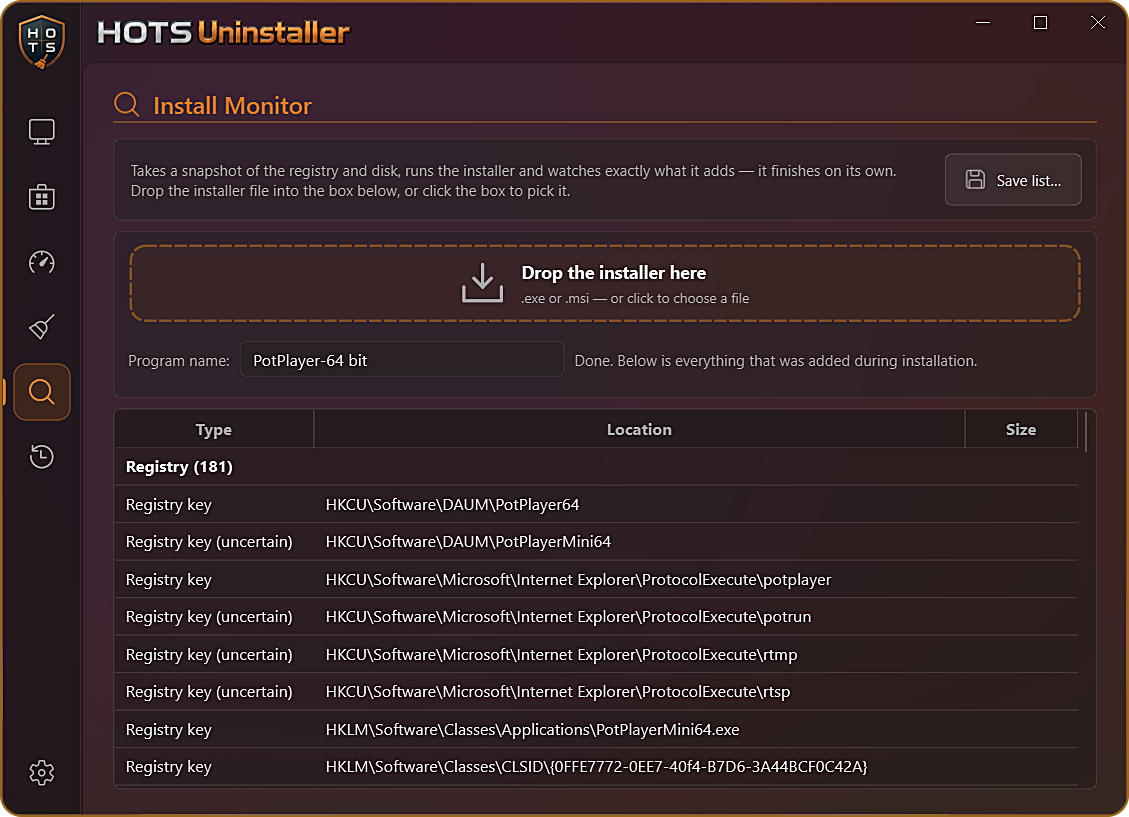Click the Drop the installer here box
Screen dimensions: 1129x817
pyautogui.click(x=605, y=283)
